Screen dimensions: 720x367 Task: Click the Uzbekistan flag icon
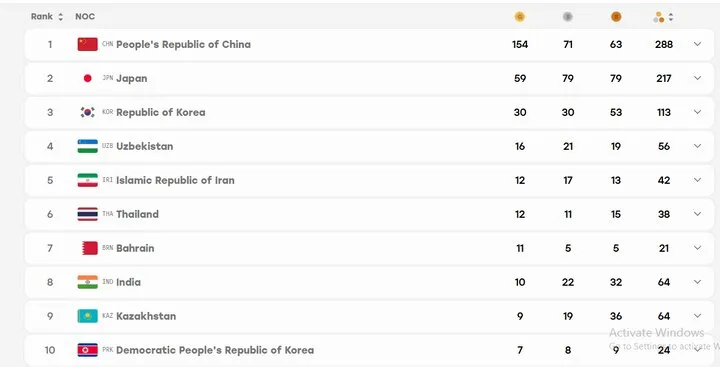87,146
